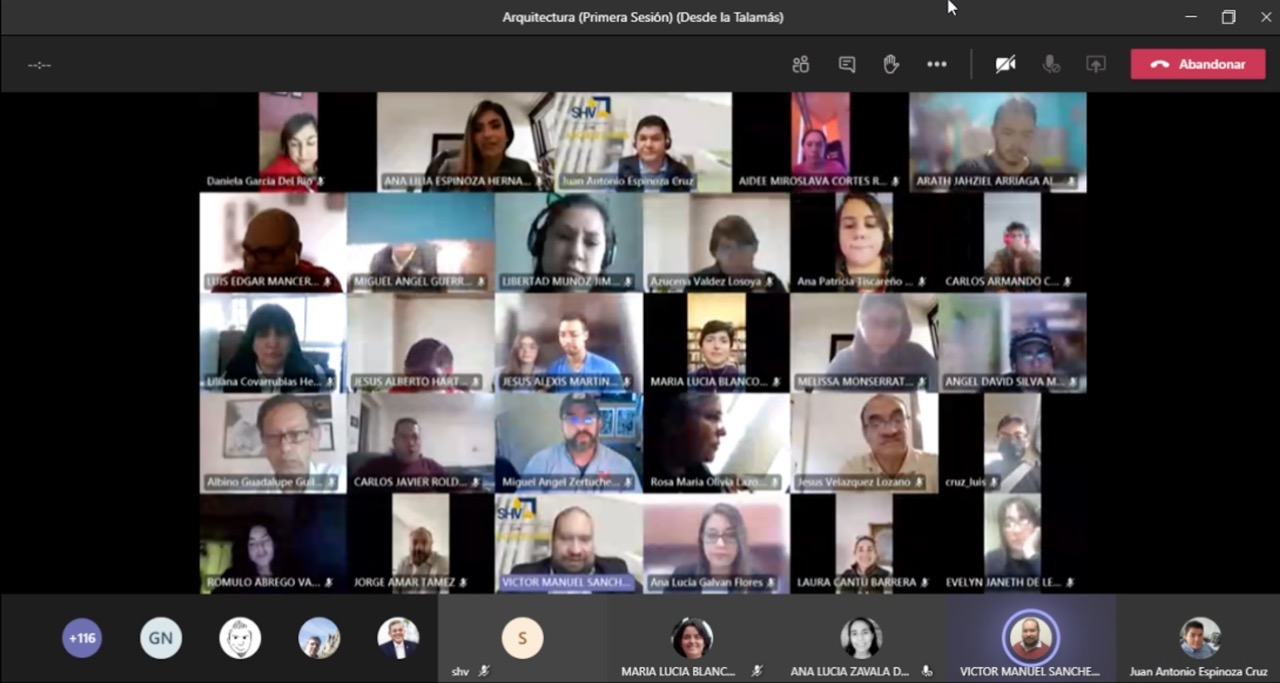Click the raise hand icon

click(x=891, y=64)
